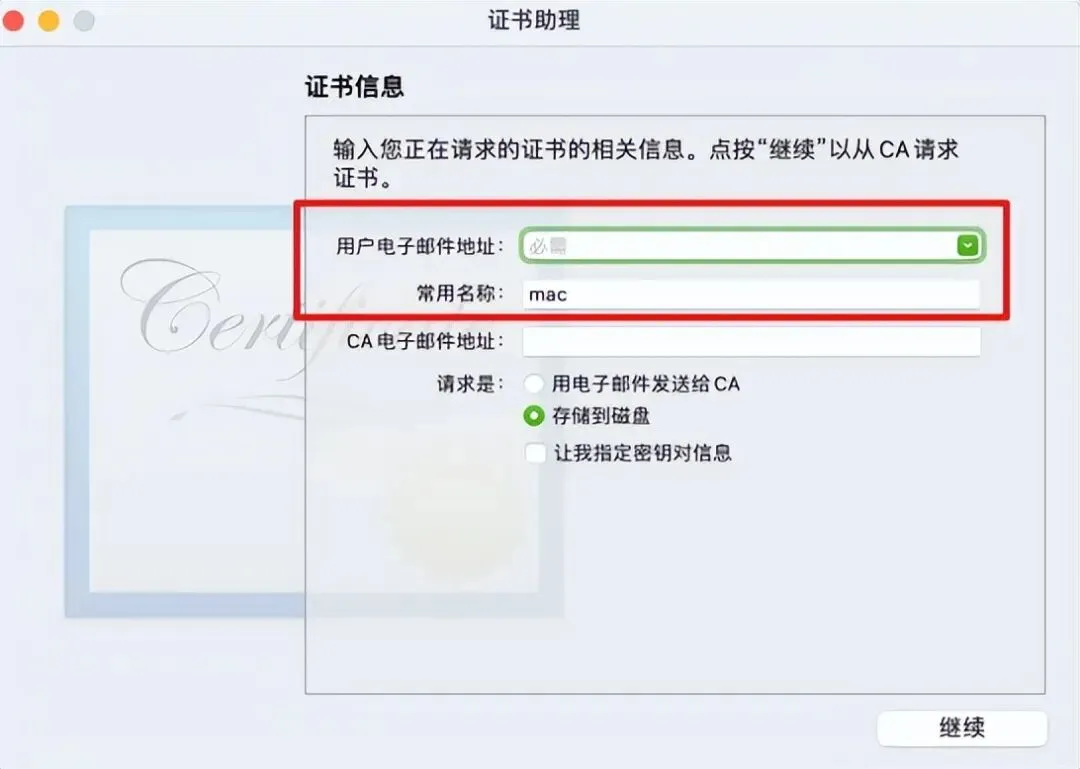The width and height of the screenshot is (1080, 769).
Task: Click the 证书信息 heading
Action: tap(354, 87)
